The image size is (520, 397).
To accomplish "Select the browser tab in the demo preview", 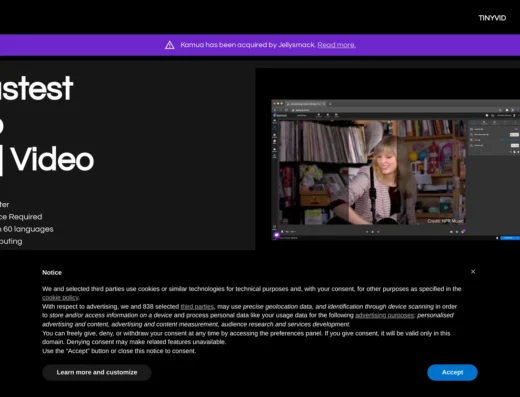I will [306, 104].
